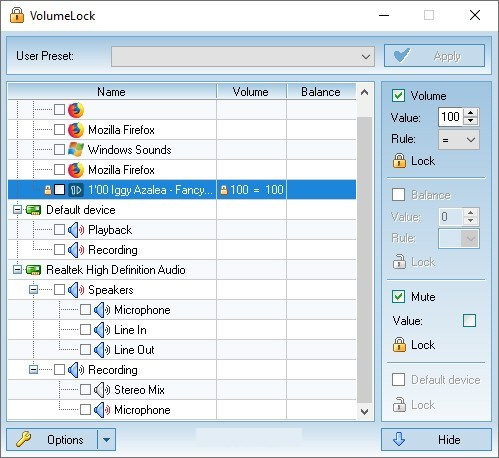The height and width of the screenshot is (458, 499).
Task: Uncheck the Volume checkbox in right panel
Action: click(399, 96)
